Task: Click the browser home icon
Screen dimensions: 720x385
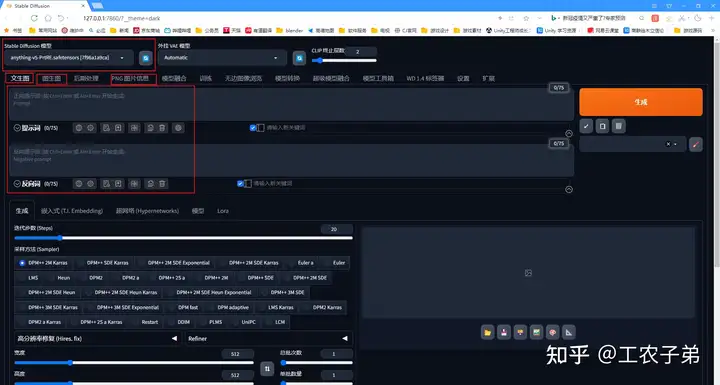Action: [48, 18]
